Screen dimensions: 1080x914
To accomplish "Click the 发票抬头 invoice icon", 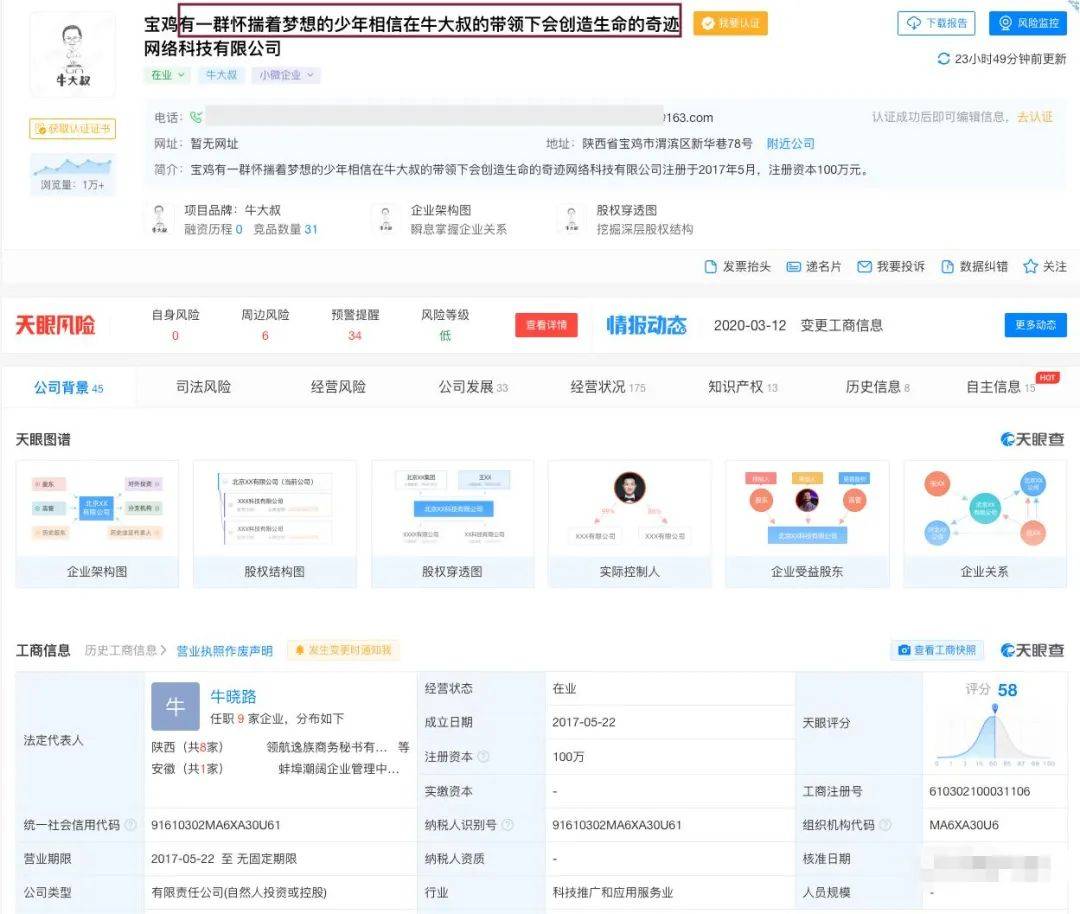I will [711, 267].
